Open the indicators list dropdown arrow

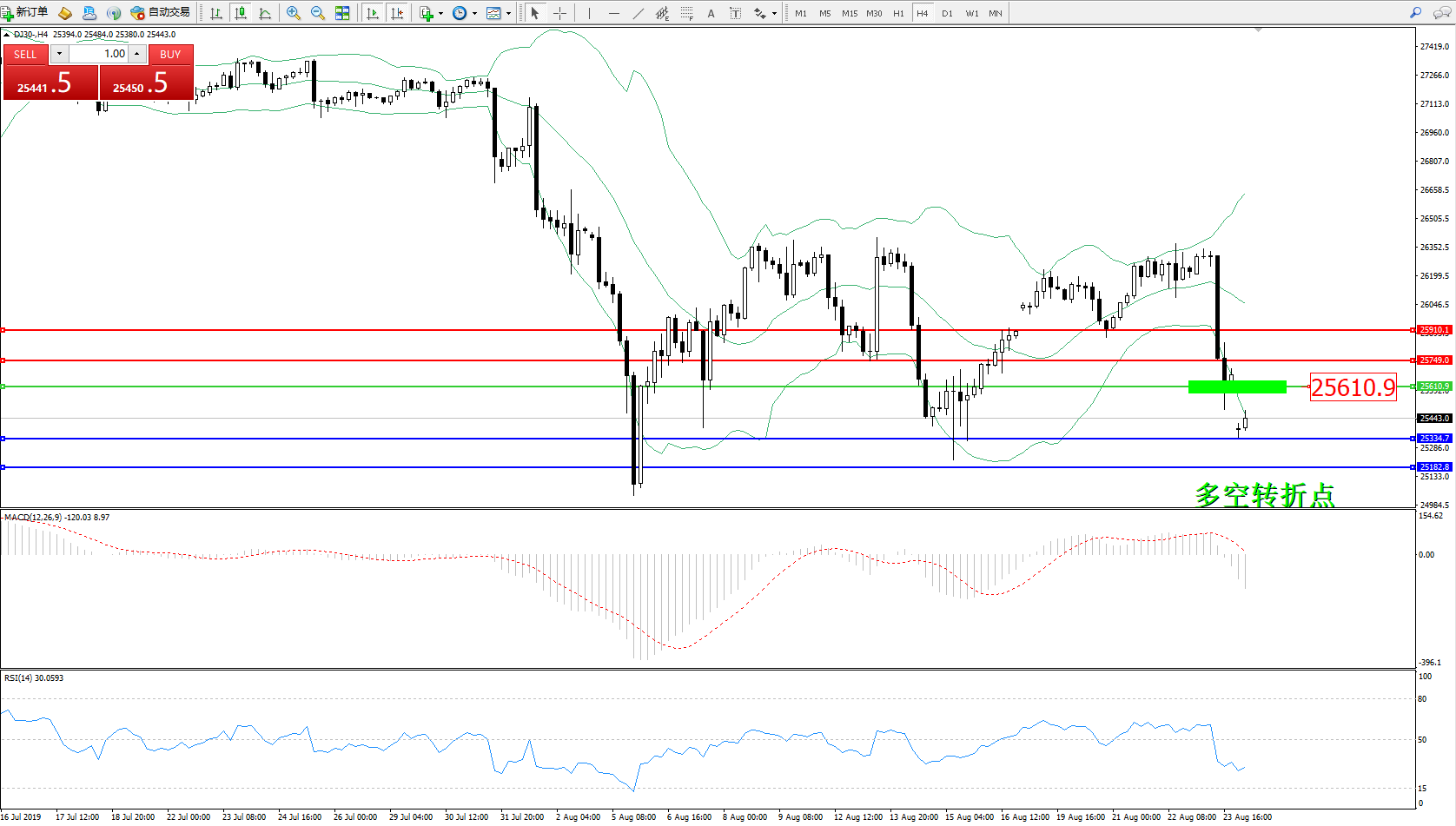click(x=440, y=13)
